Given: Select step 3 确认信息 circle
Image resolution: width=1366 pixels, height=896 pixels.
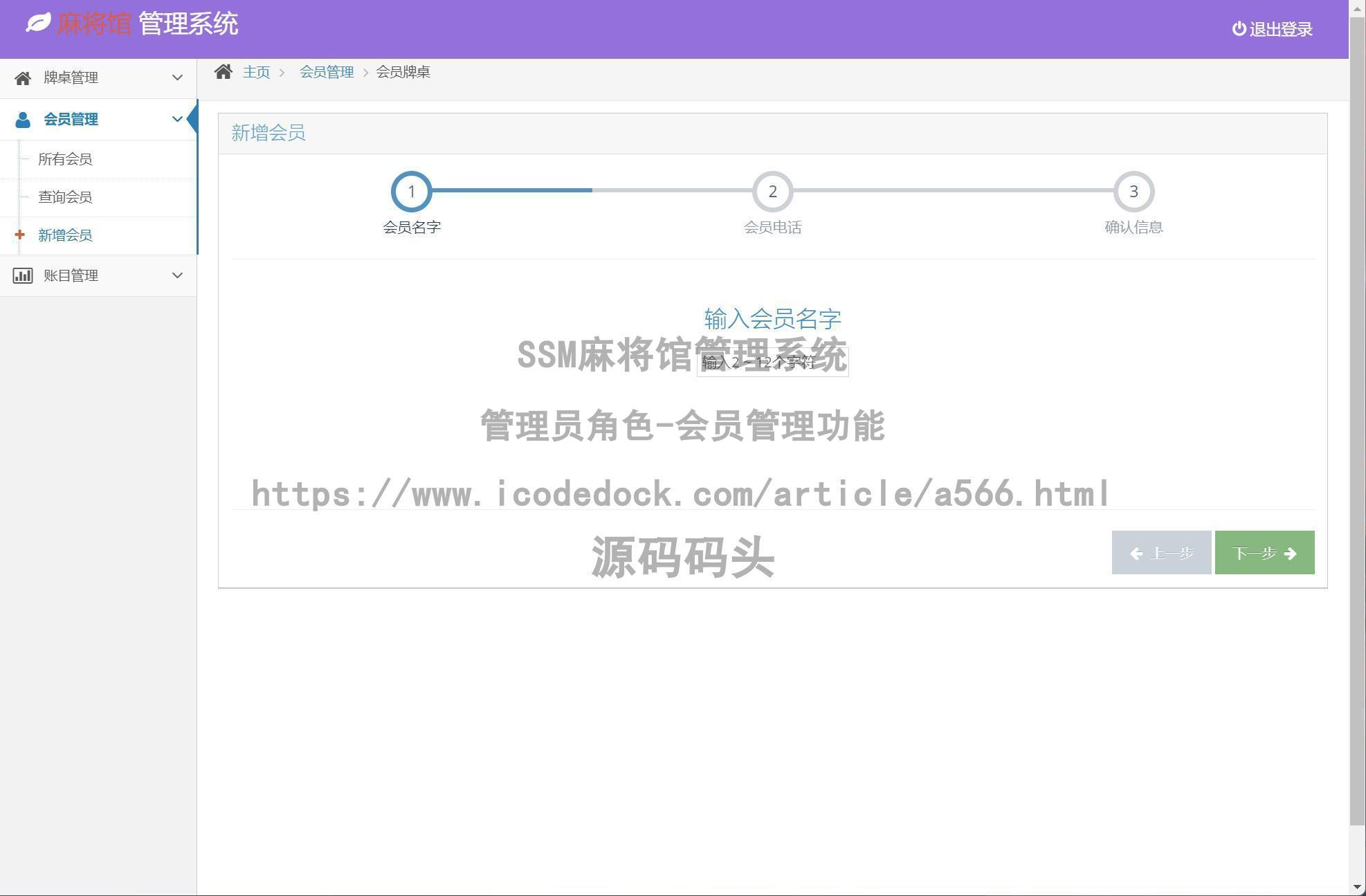Looking at the screenshot, I should tap(1133, 192).
